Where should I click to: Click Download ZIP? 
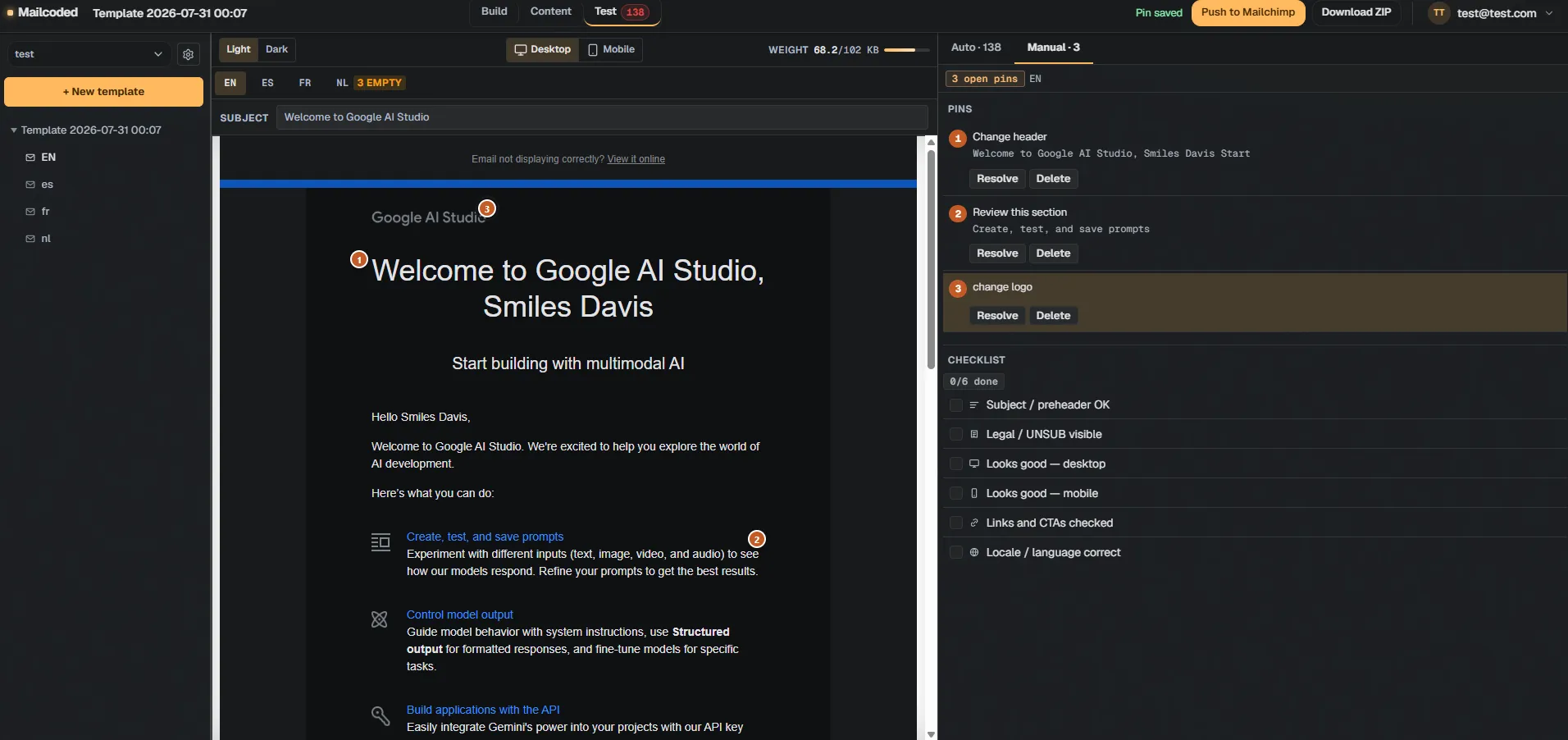pos(1356,12)
